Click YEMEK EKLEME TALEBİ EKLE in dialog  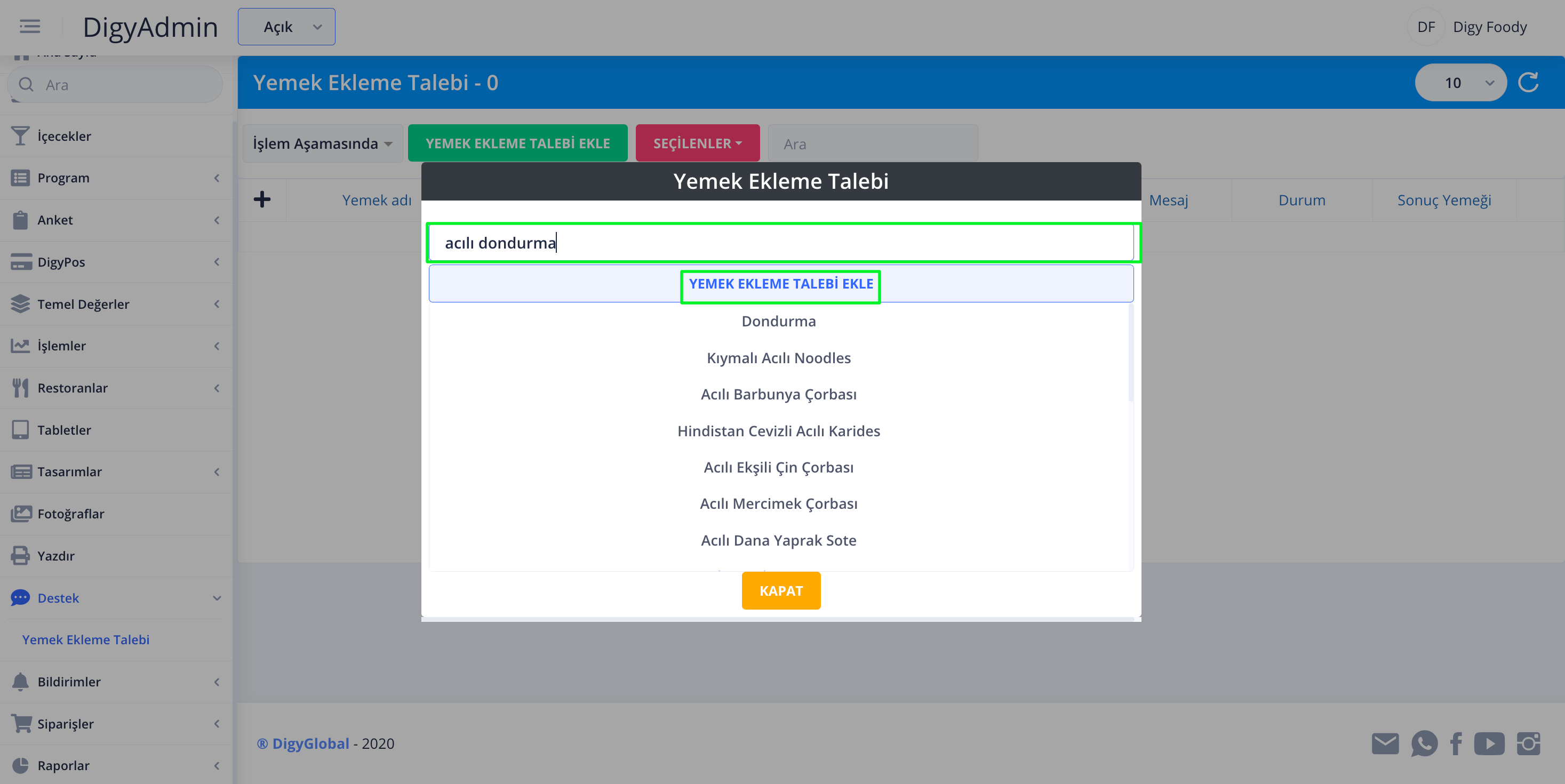click(x=781, y=284)
